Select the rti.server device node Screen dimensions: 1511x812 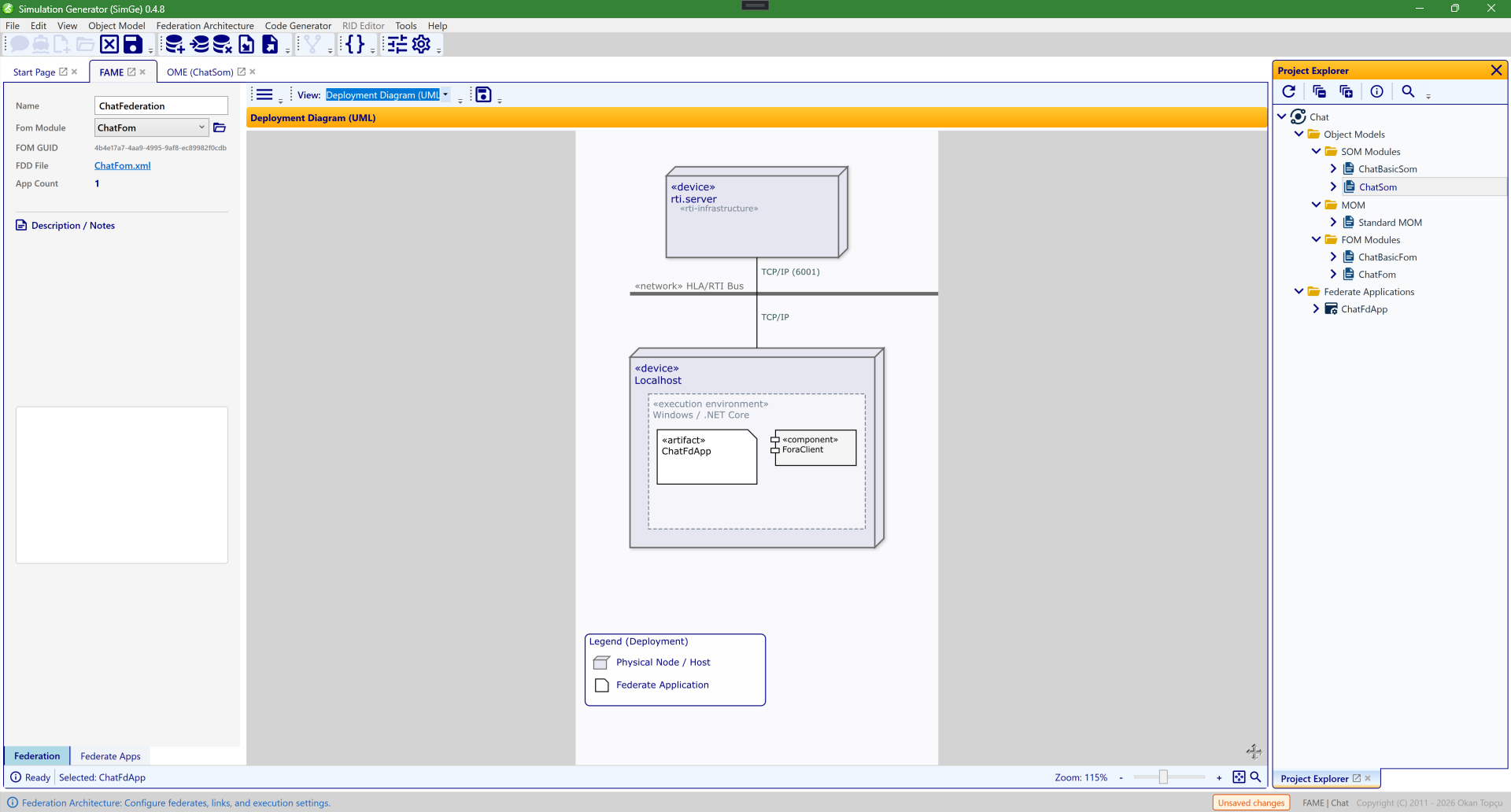[756, 212]
